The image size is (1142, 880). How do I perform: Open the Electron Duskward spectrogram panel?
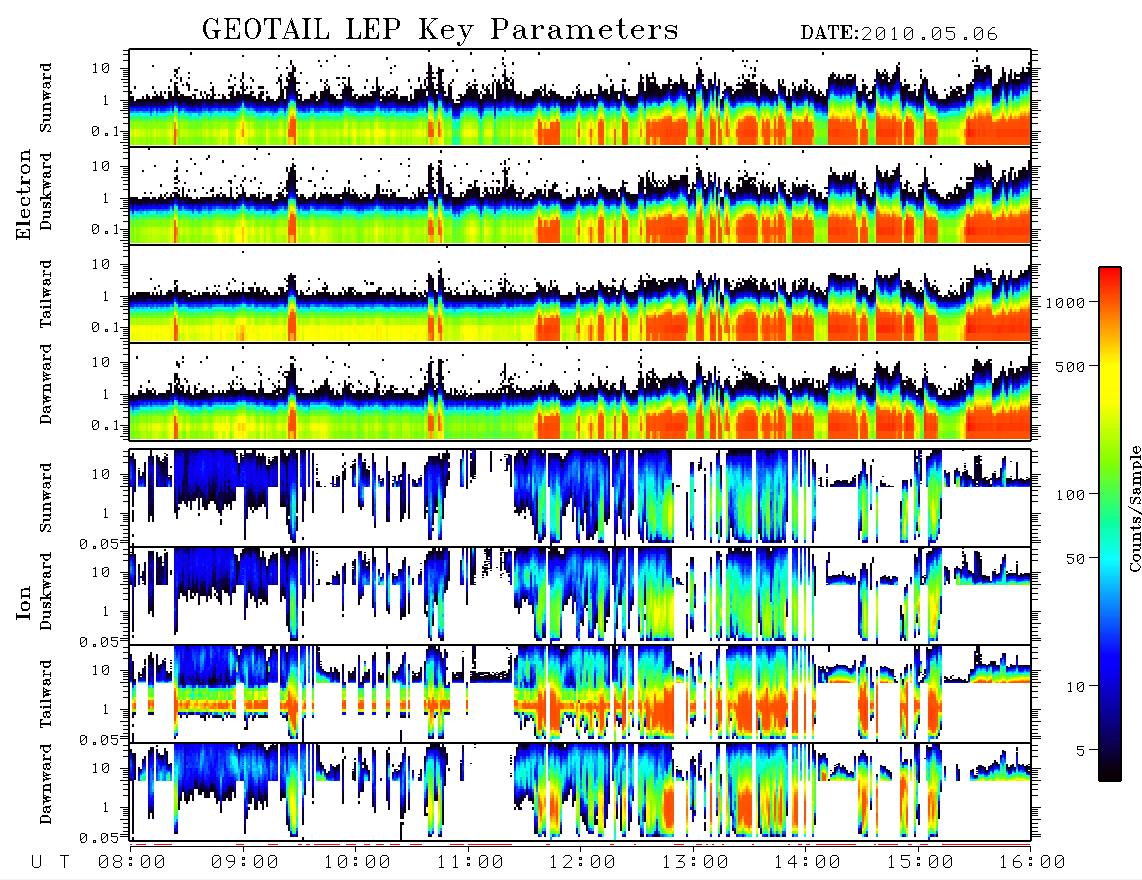coord(580,195)
